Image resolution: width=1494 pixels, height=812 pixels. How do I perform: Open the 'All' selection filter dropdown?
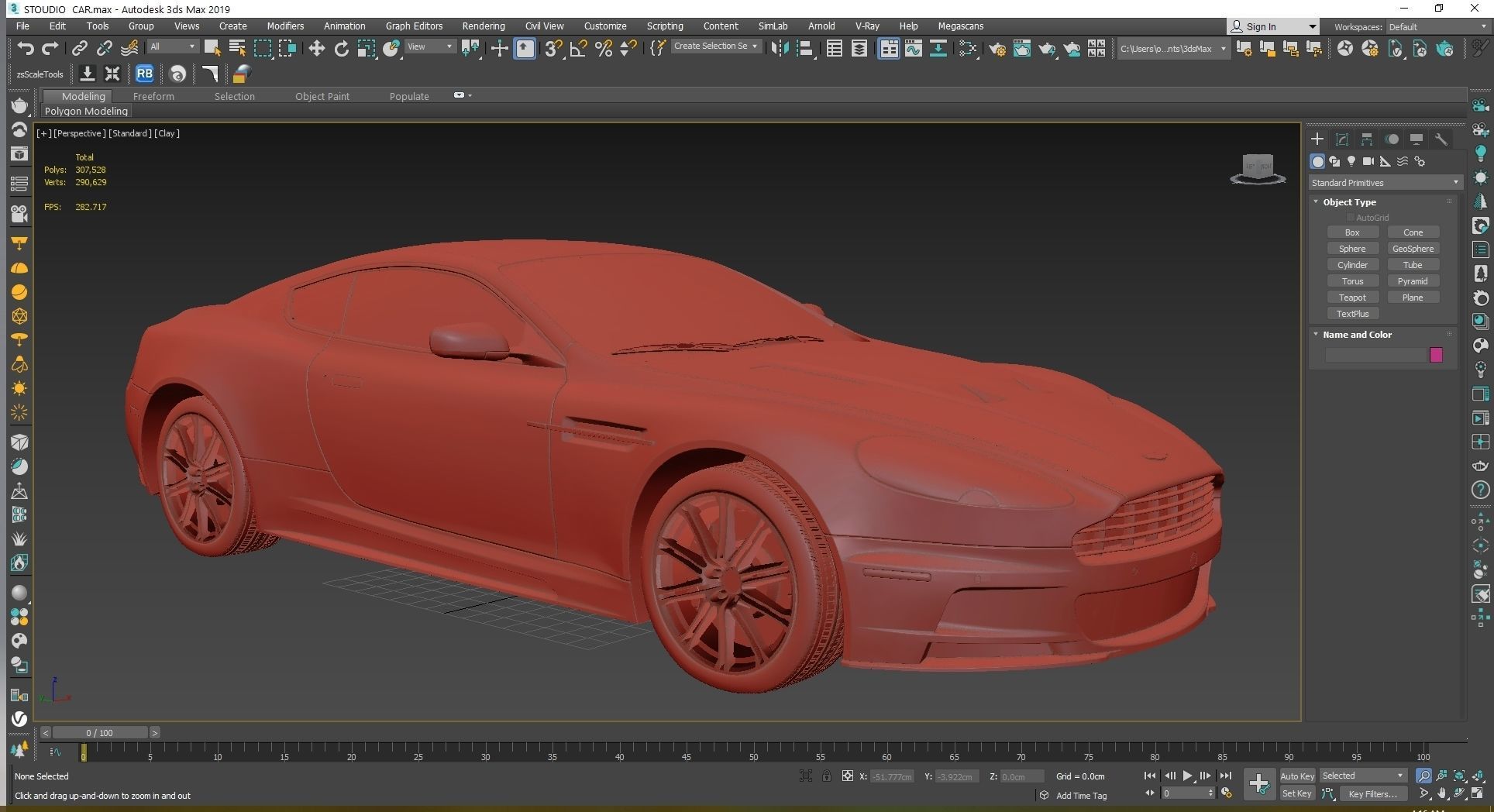(173, 46)
